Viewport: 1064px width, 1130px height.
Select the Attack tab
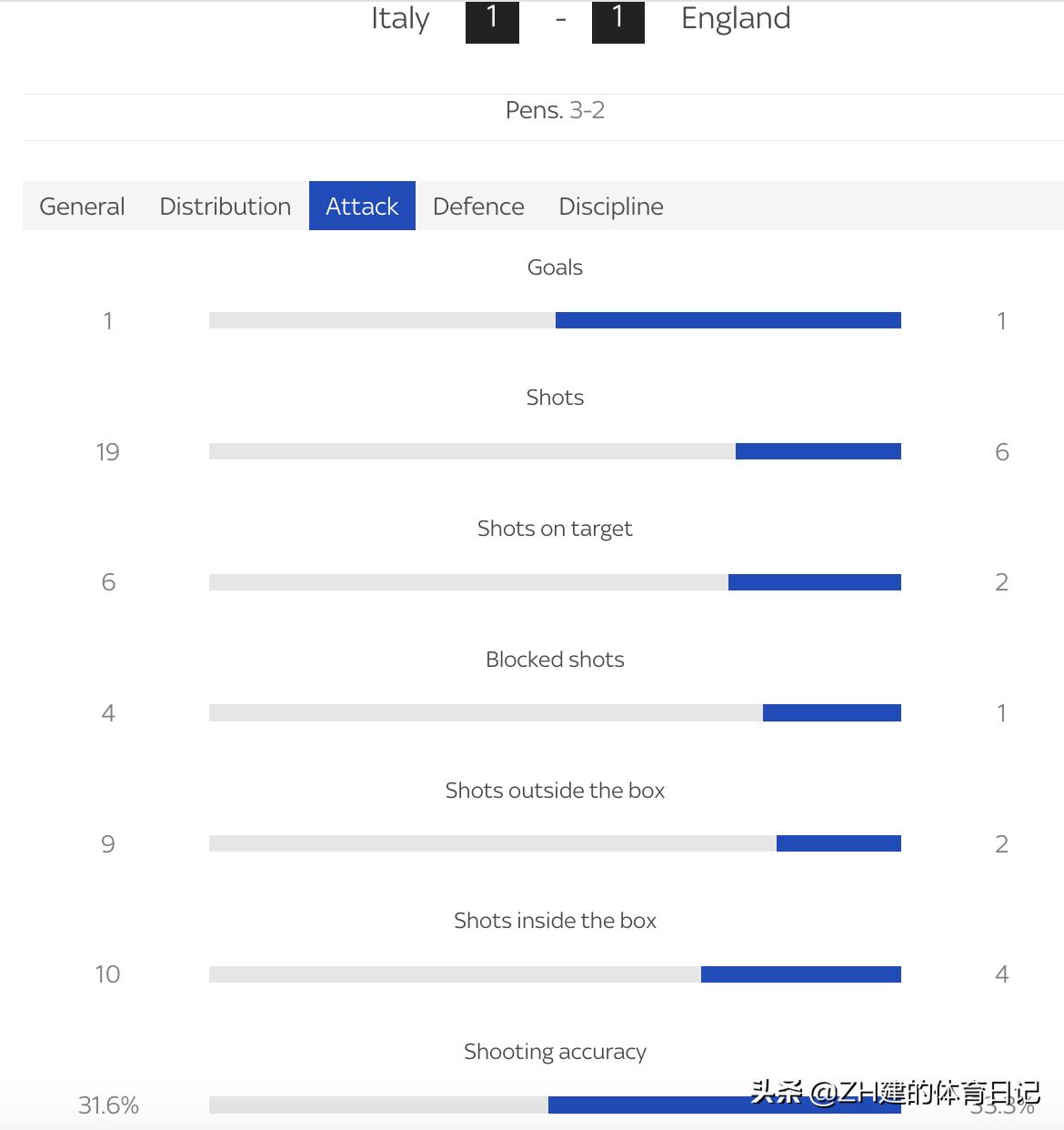(x=362, y=207)
